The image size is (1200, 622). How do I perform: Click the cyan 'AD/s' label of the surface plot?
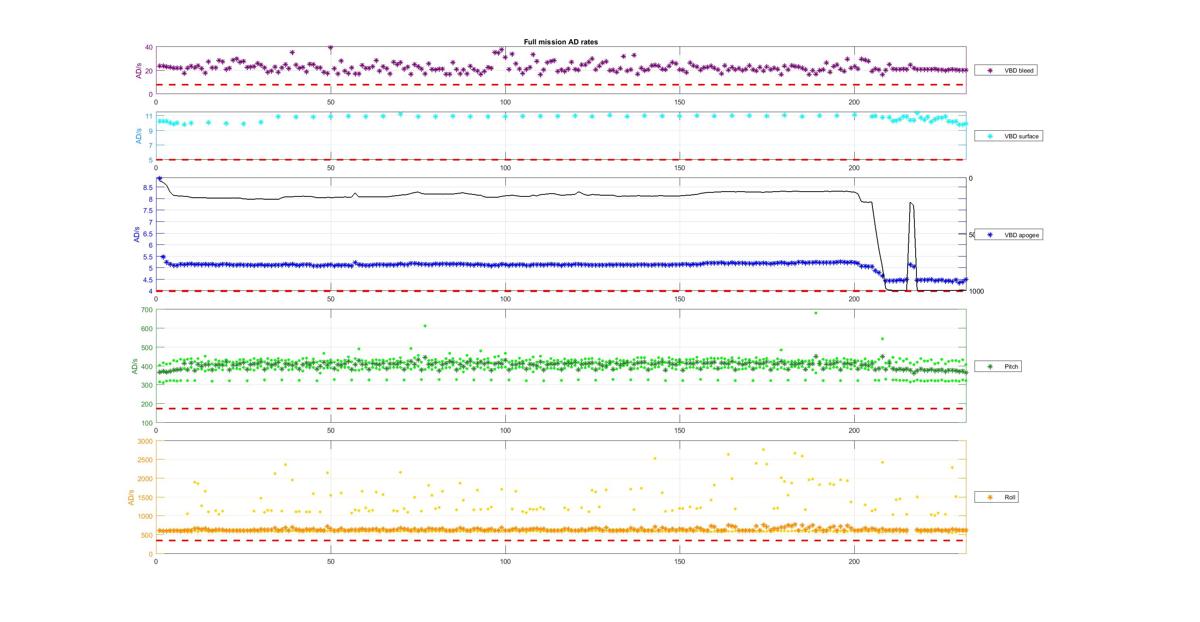click(137, 136)
